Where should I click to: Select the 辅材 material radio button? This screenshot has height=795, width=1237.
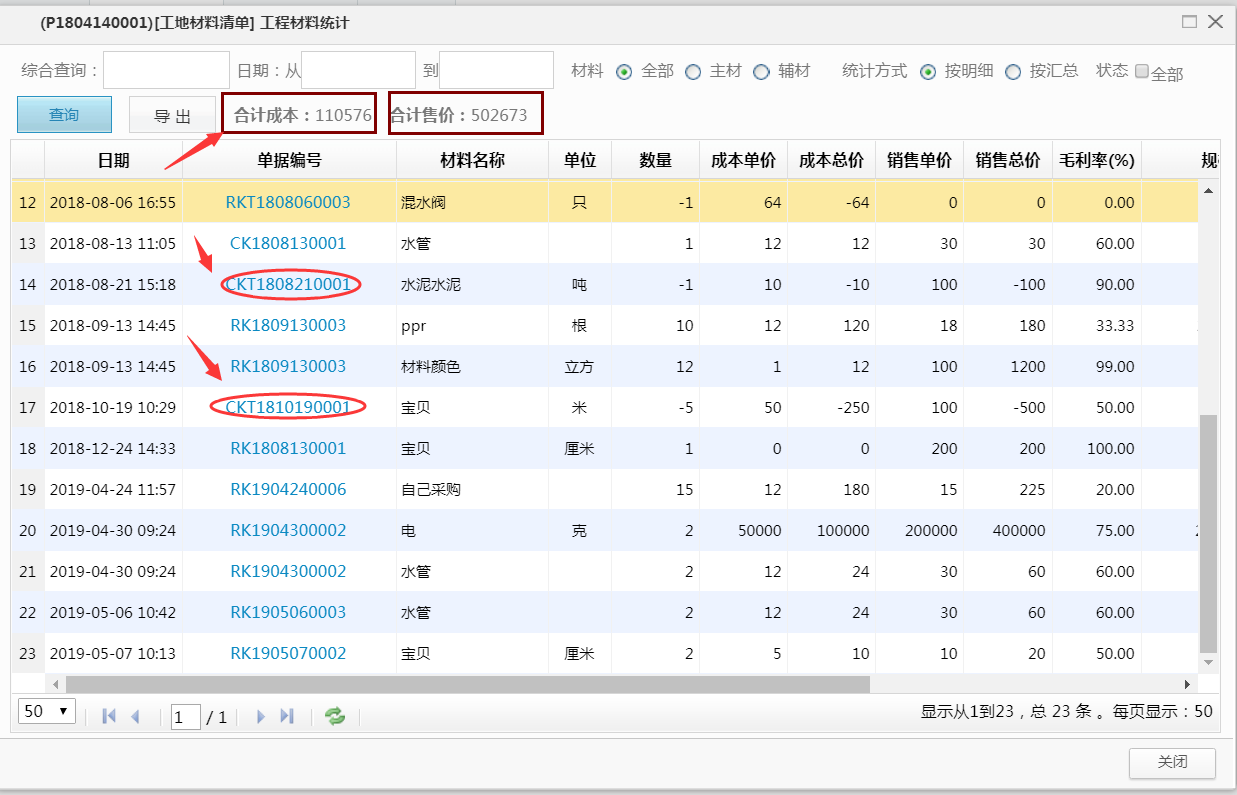(762, 72)
